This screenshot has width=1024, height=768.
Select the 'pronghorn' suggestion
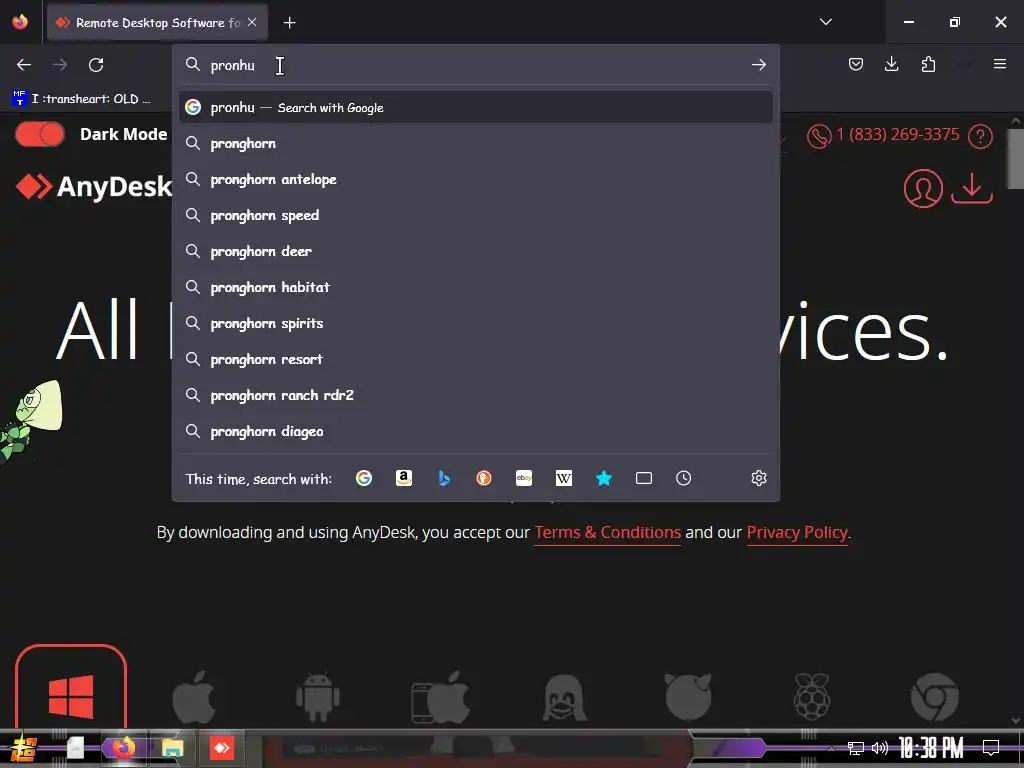click(475, 143)
